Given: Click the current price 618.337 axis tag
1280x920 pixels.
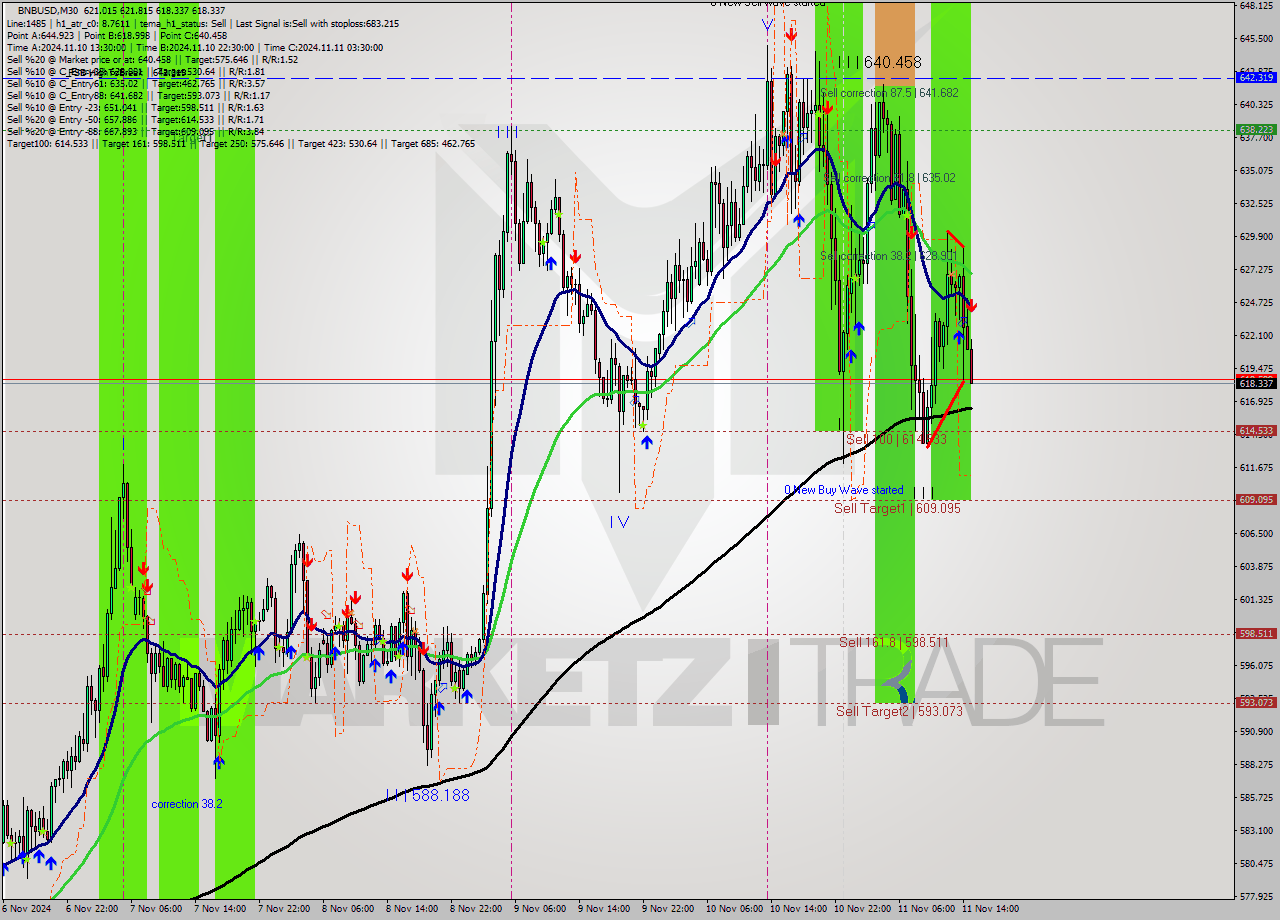Looking at the screenshot, I should [x=1256, y=383].
